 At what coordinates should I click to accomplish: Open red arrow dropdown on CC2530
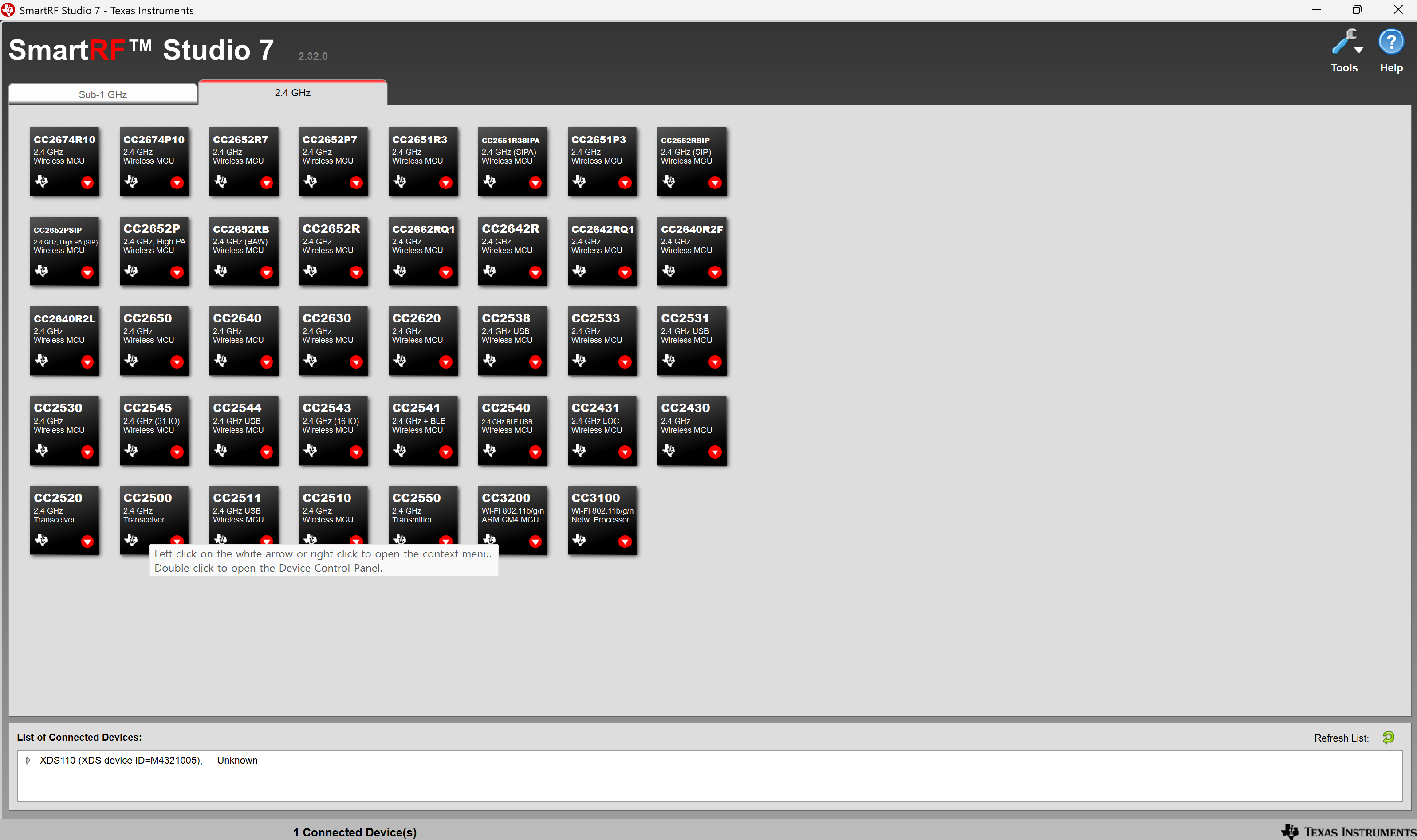click(87, 451)
